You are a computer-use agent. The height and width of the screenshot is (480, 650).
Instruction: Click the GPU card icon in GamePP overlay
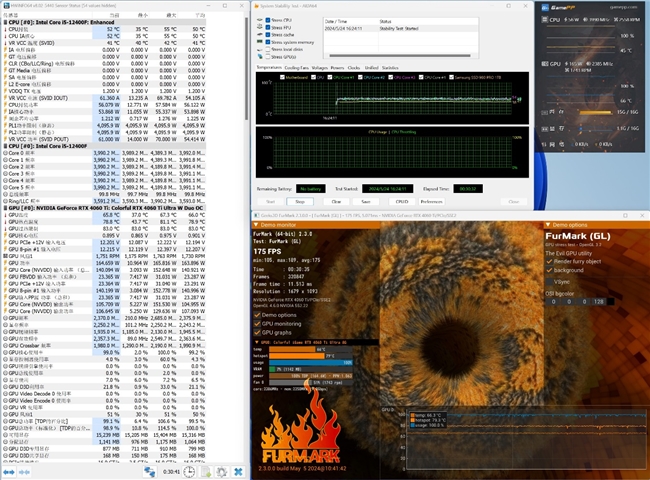[545, 64]
